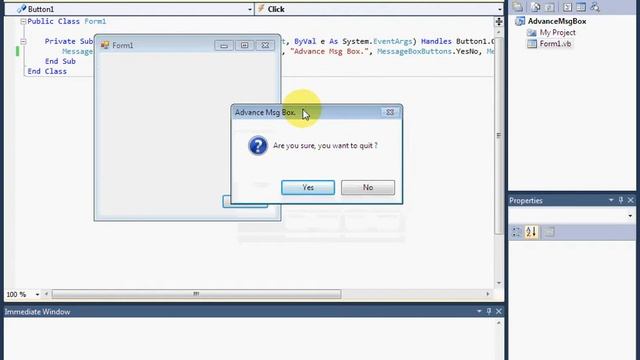Select the Categorized view icon in Properties
The width and height of the screenshot is (640, 360).
click(x=517, y=232)
